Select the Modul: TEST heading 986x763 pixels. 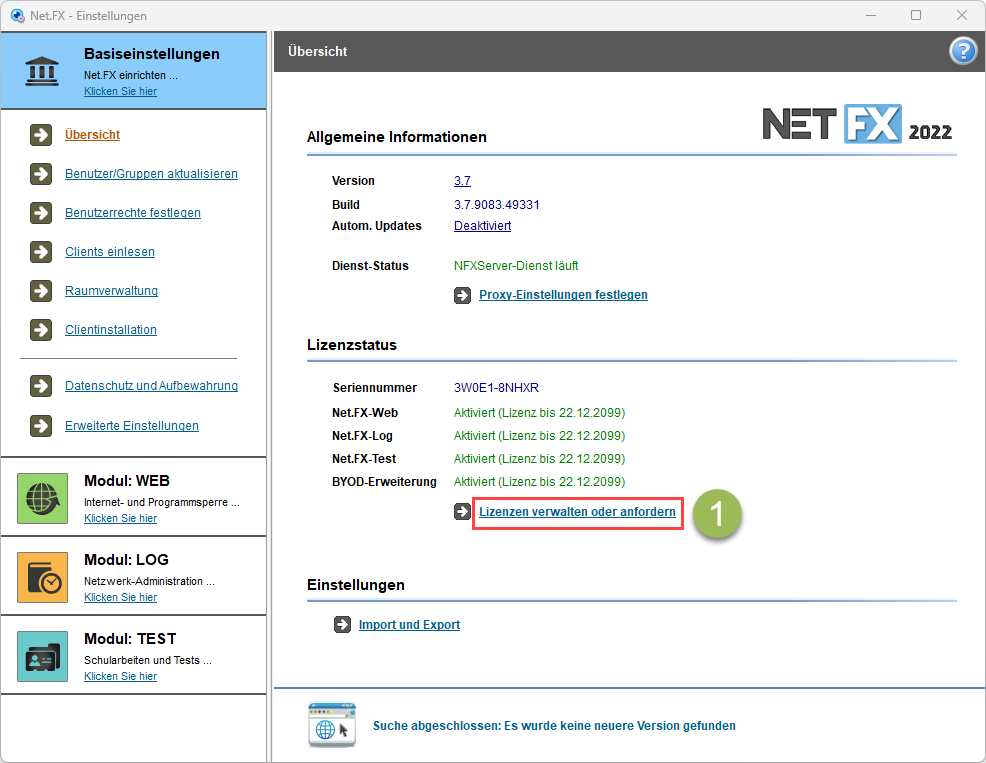(x=130, y=638)
